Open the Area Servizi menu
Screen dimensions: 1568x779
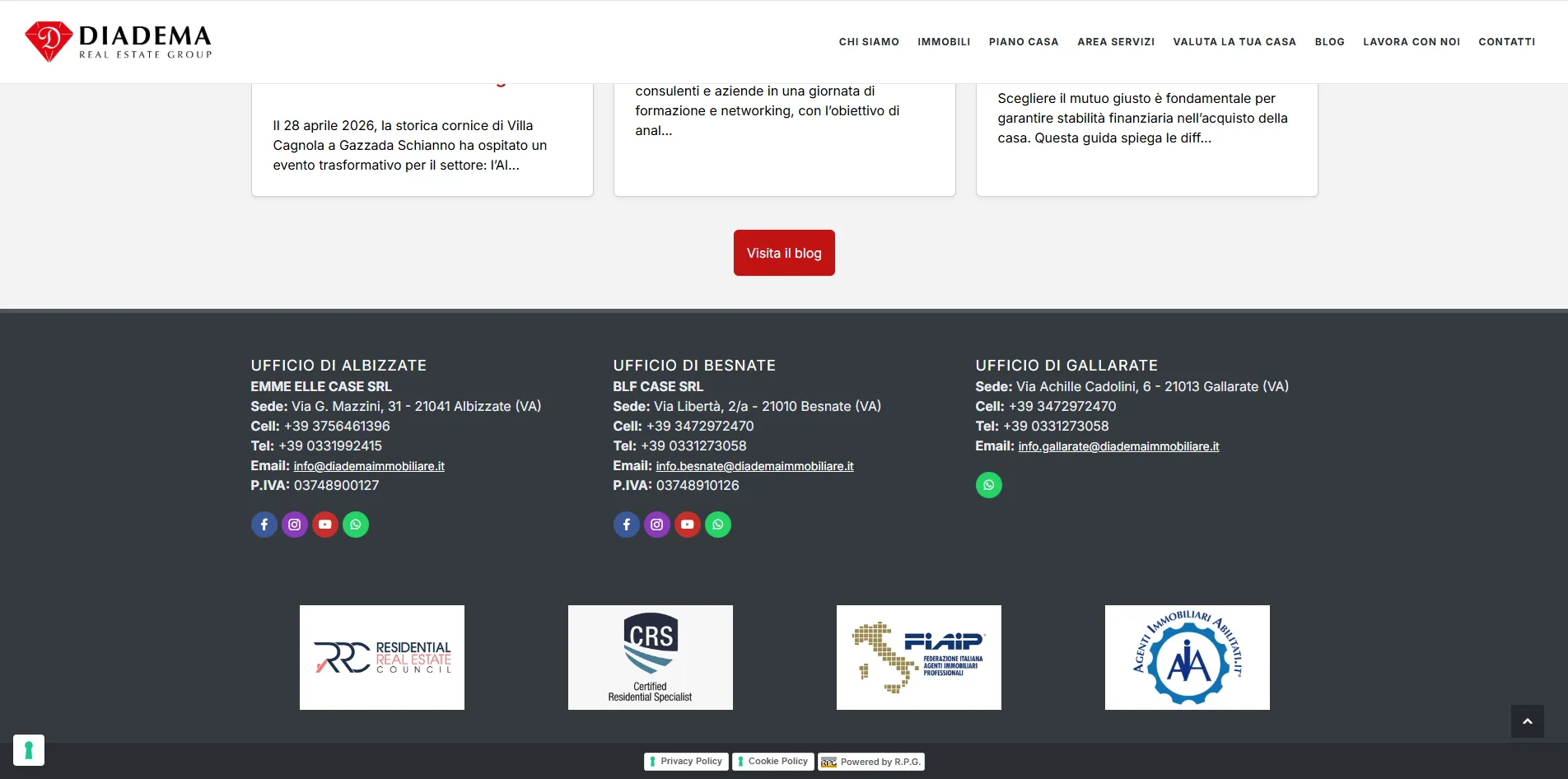coord(1116,42)
